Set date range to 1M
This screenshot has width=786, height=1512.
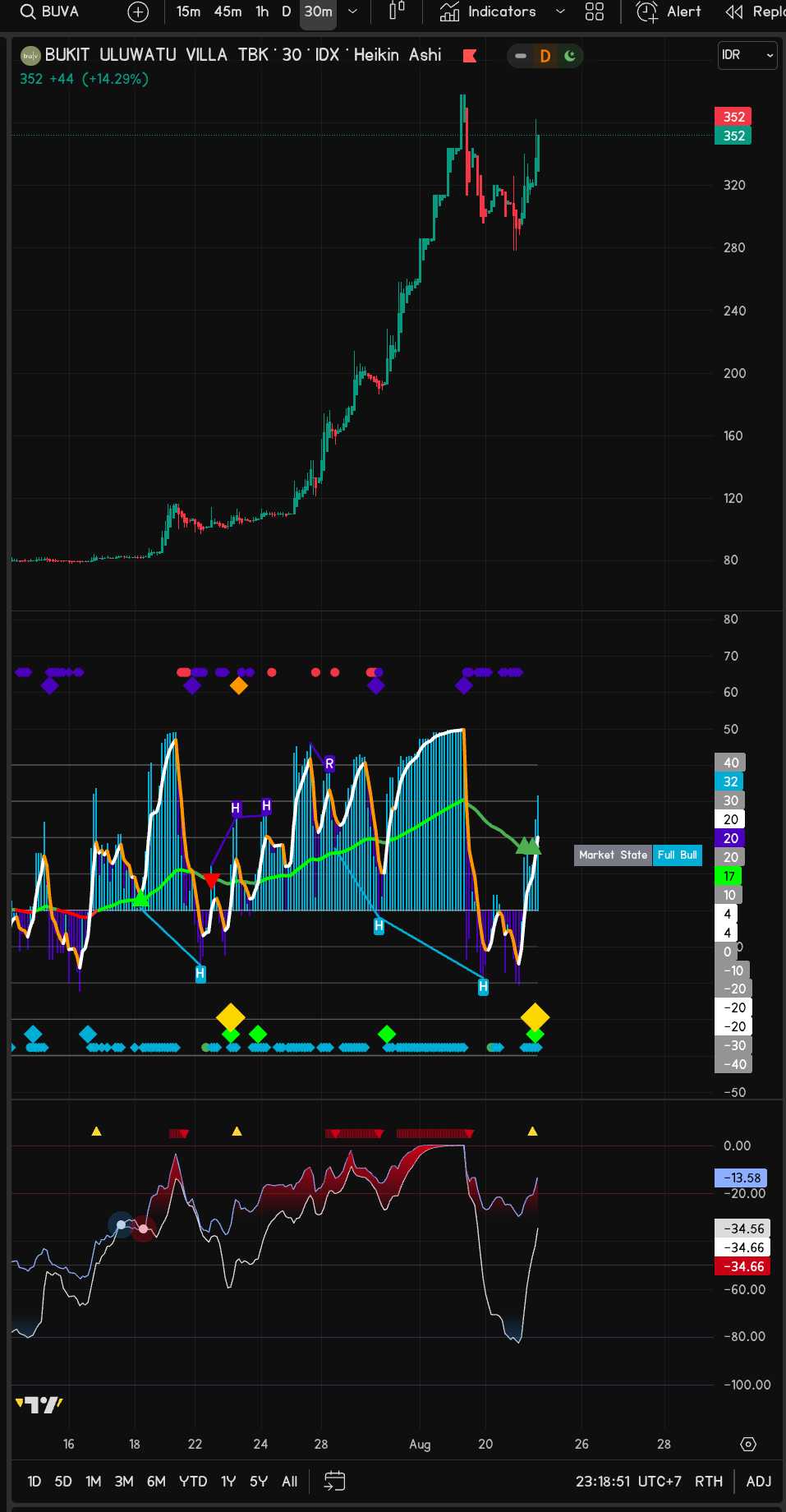tap(94, 1481)
